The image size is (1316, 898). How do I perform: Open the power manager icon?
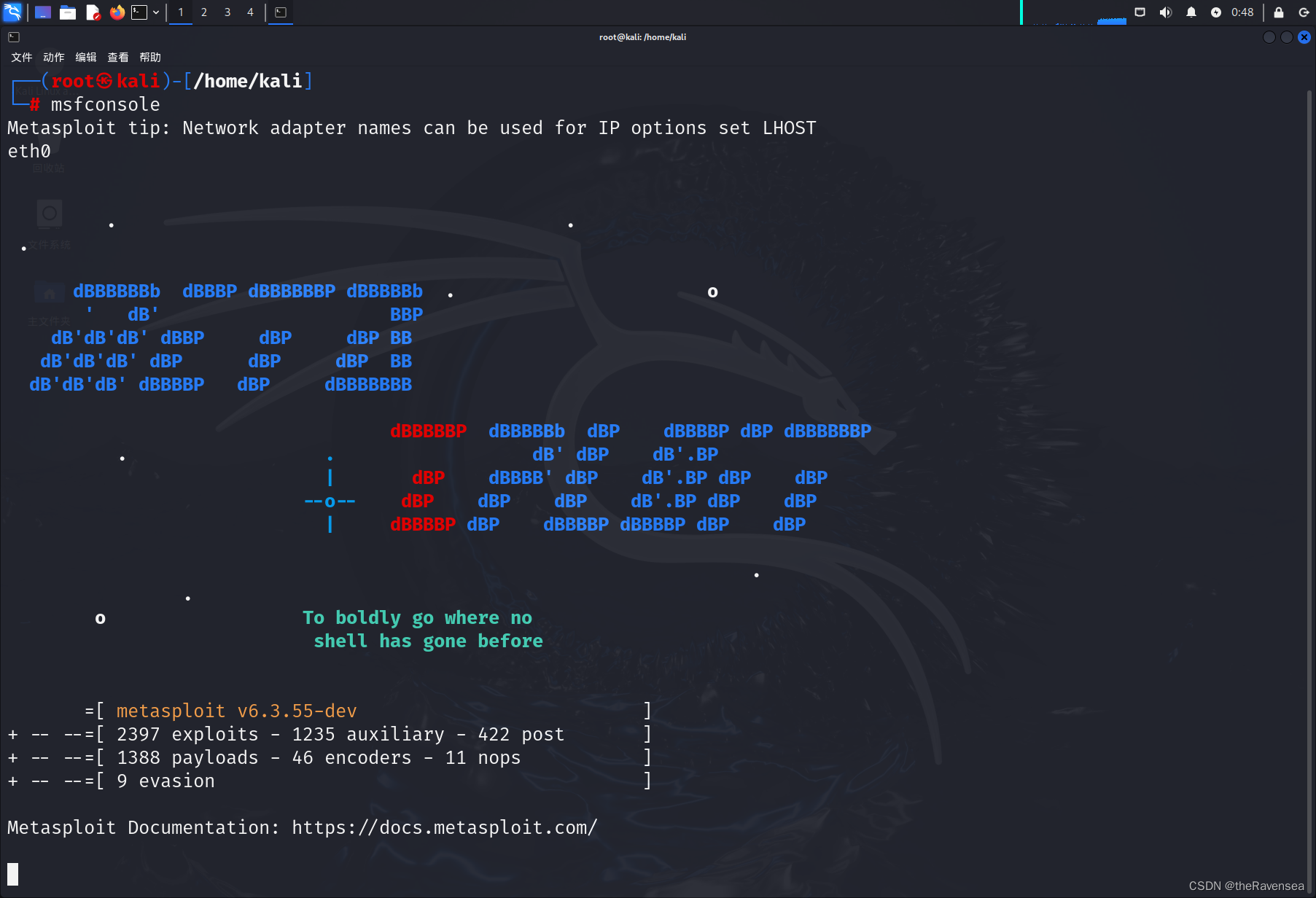tap(1216, 12)
